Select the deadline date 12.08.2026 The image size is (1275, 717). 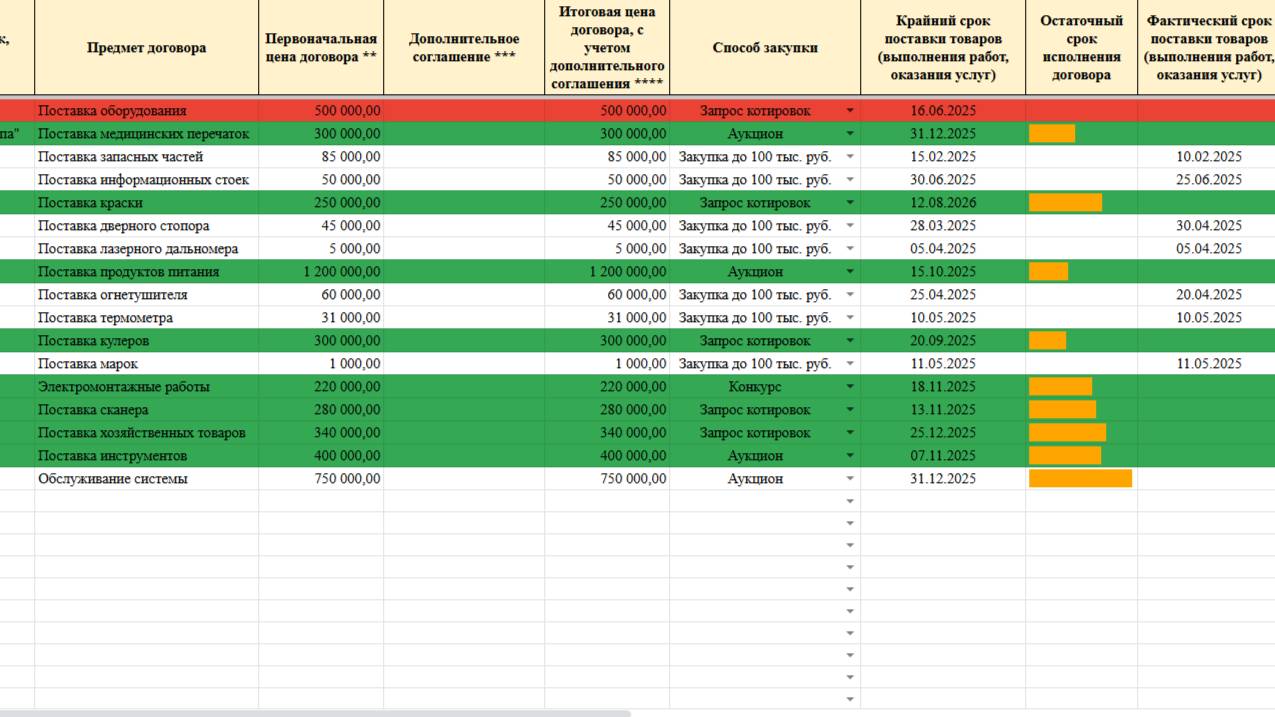943,203
